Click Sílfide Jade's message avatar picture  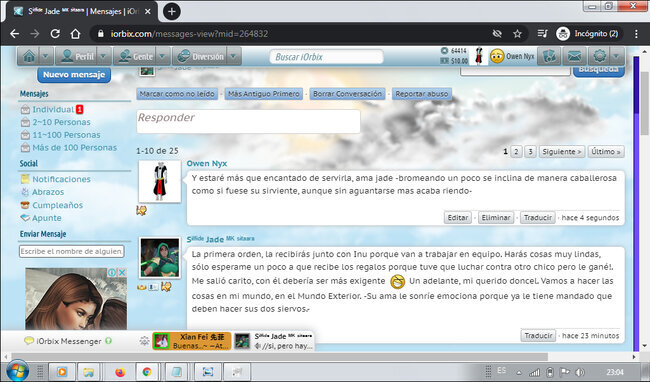click(x=160, y=258)
